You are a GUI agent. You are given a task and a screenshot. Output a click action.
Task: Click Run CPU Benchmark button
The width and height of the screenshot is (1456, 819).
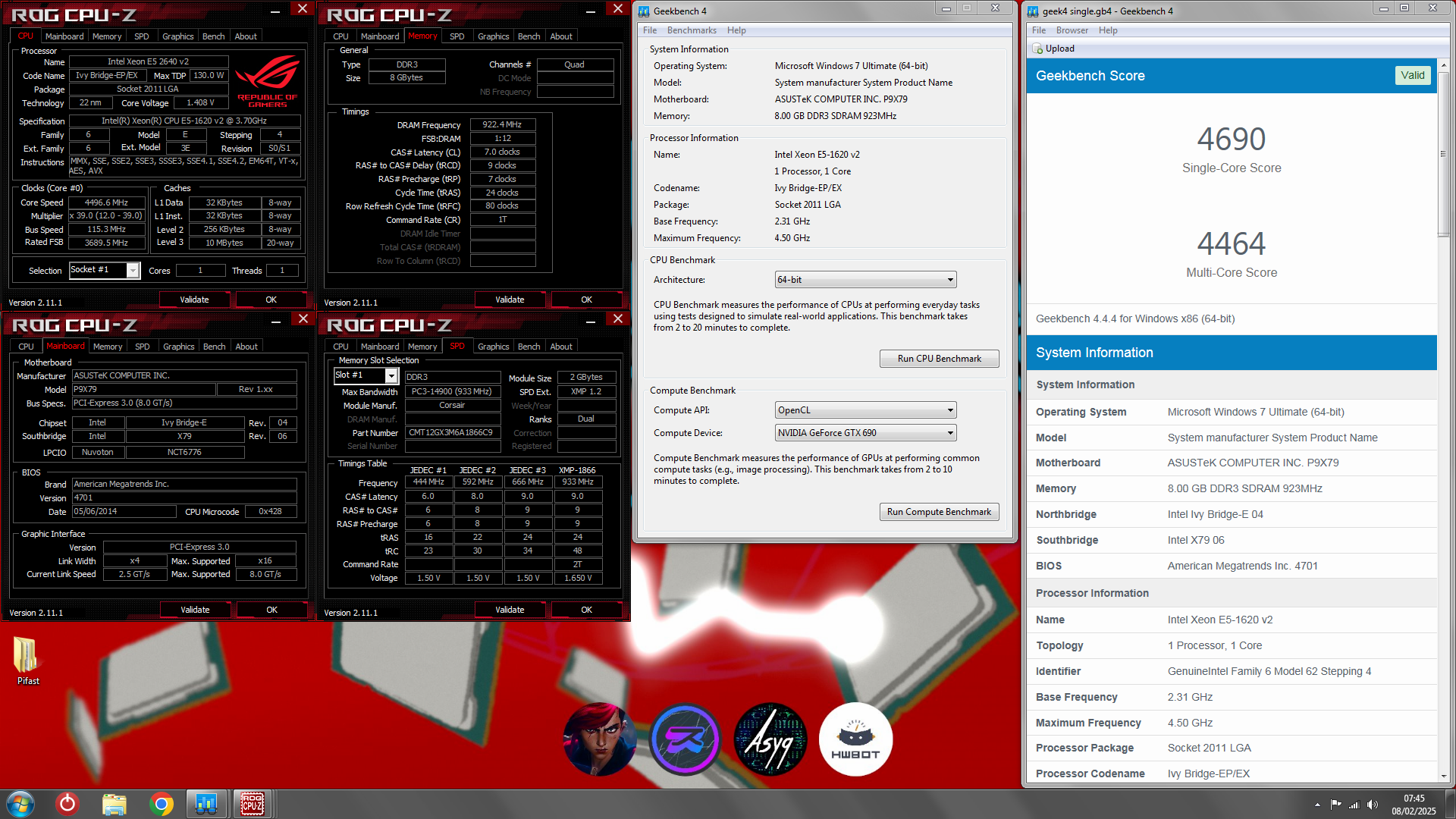pyautogui.click(x=939, y=359)
